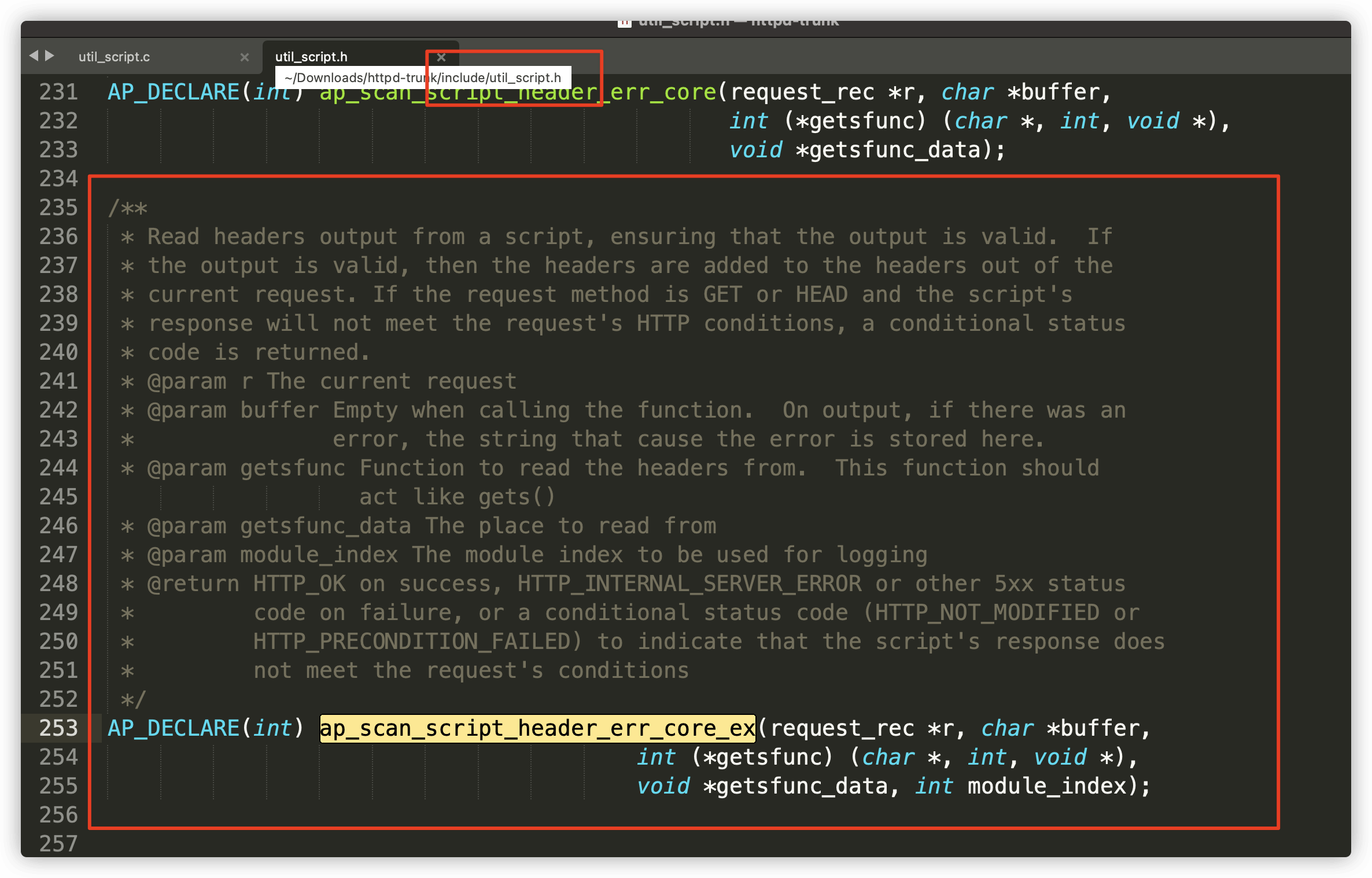
Task: Click the comment opening /** on line 235
Action: (x=128, y=208)
